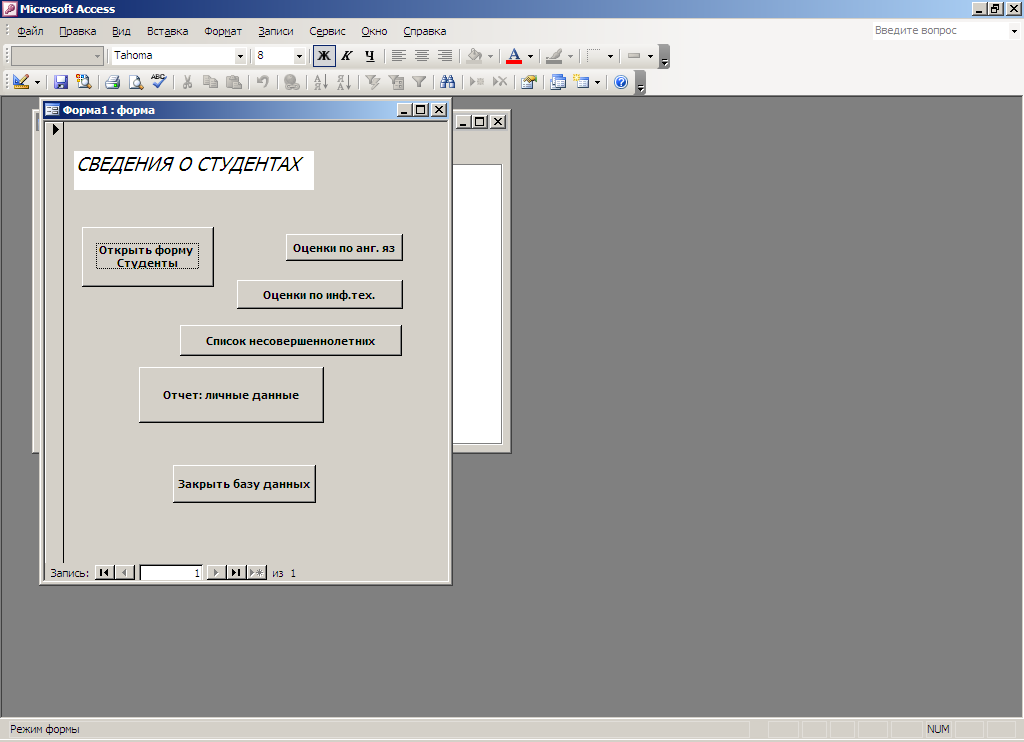Open the Формат menu
This screenshot has width=1024, height=742.
pyautogui.click(x=223, y=31)
